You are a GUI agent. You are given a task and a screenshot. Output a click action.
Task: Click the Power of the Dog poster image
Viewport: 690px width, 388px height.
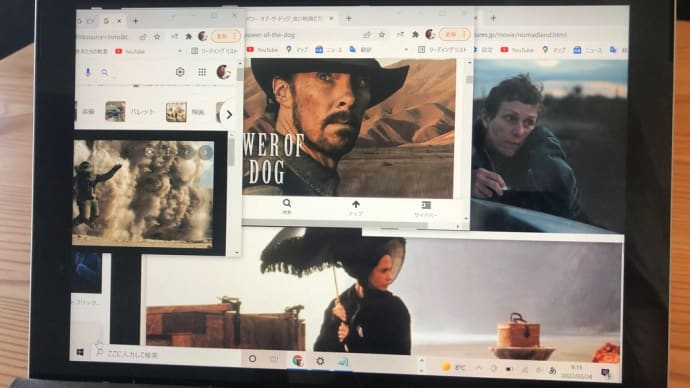tap(348, 128)
